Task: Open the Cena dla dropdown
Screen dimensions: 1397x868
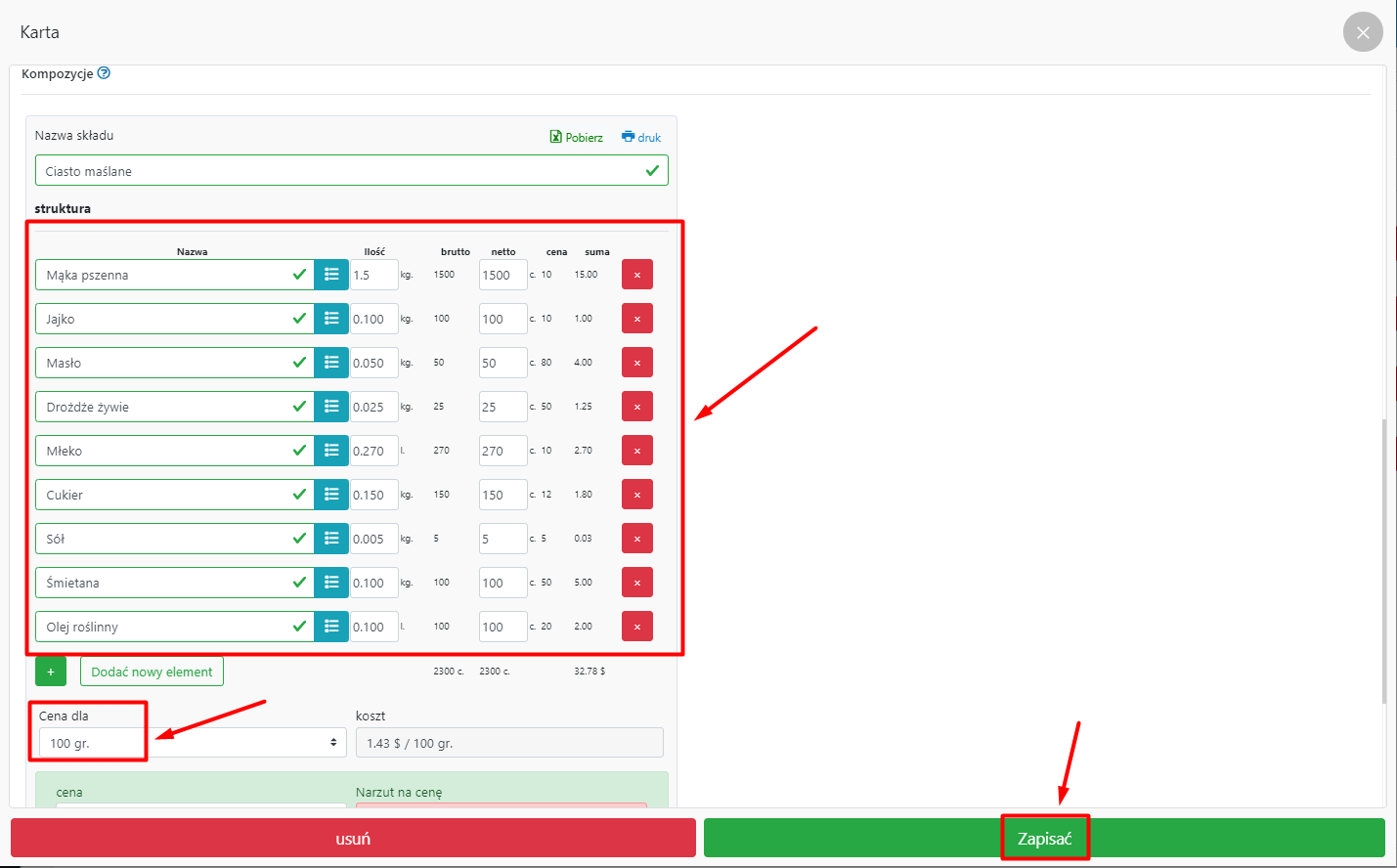Action: pos(191,743)
